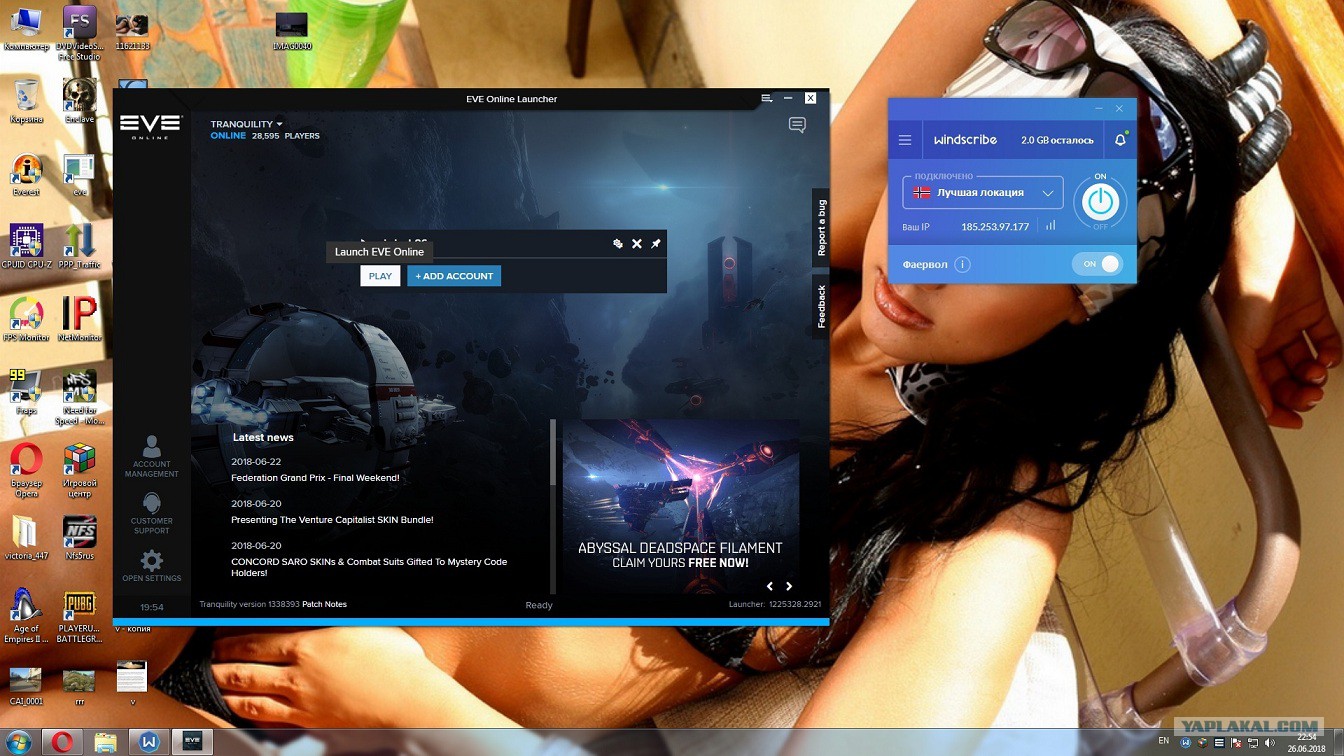The width and height of the screenshot is (1344, 756).
Task: Open the chat bubble icon in EVE launcher
Action: [x=797, y=126]
